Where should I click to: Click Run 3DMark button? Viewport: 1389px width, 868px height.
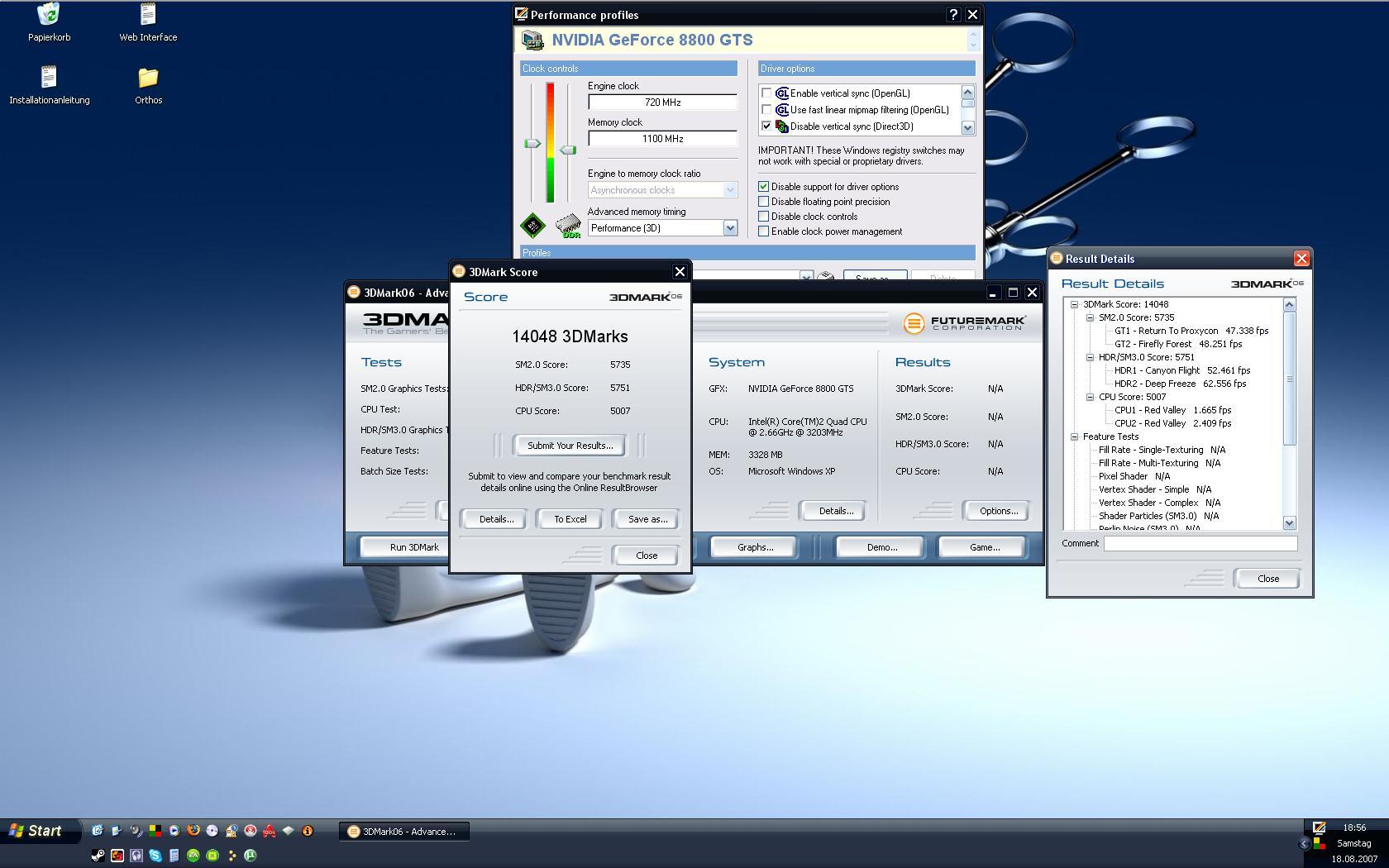tap(404, 547)
